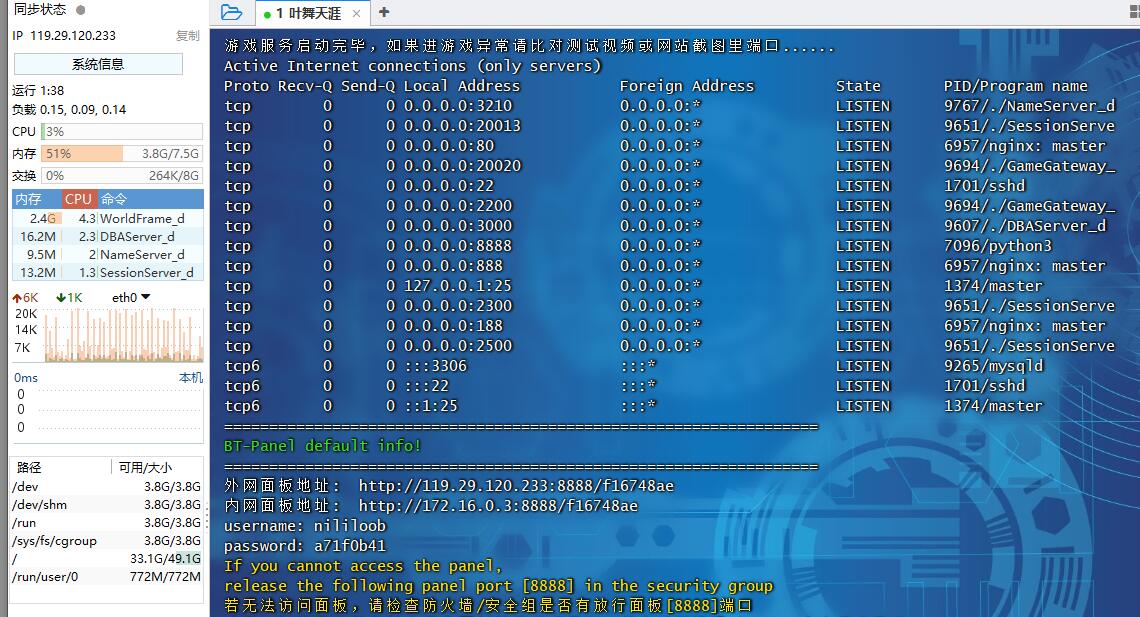Select the /dev/shm disk path row
Screen dimensions: 1140x617
pyautogui.click(x=107, y=504)
